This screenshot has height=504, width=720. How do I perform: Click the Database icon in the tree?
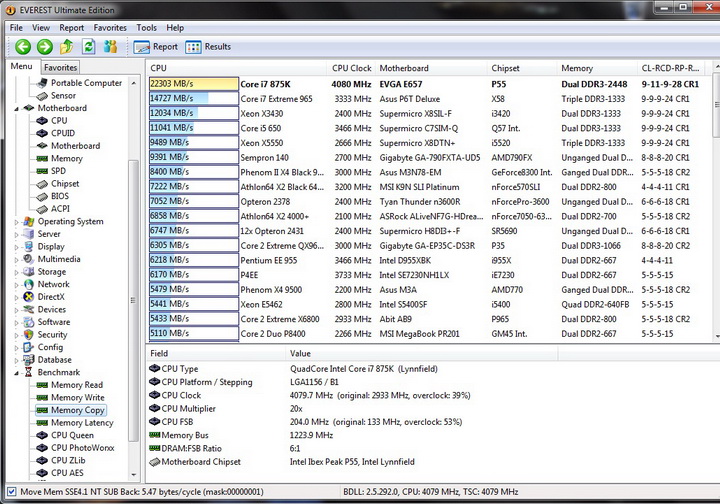(x=29, y=359)
